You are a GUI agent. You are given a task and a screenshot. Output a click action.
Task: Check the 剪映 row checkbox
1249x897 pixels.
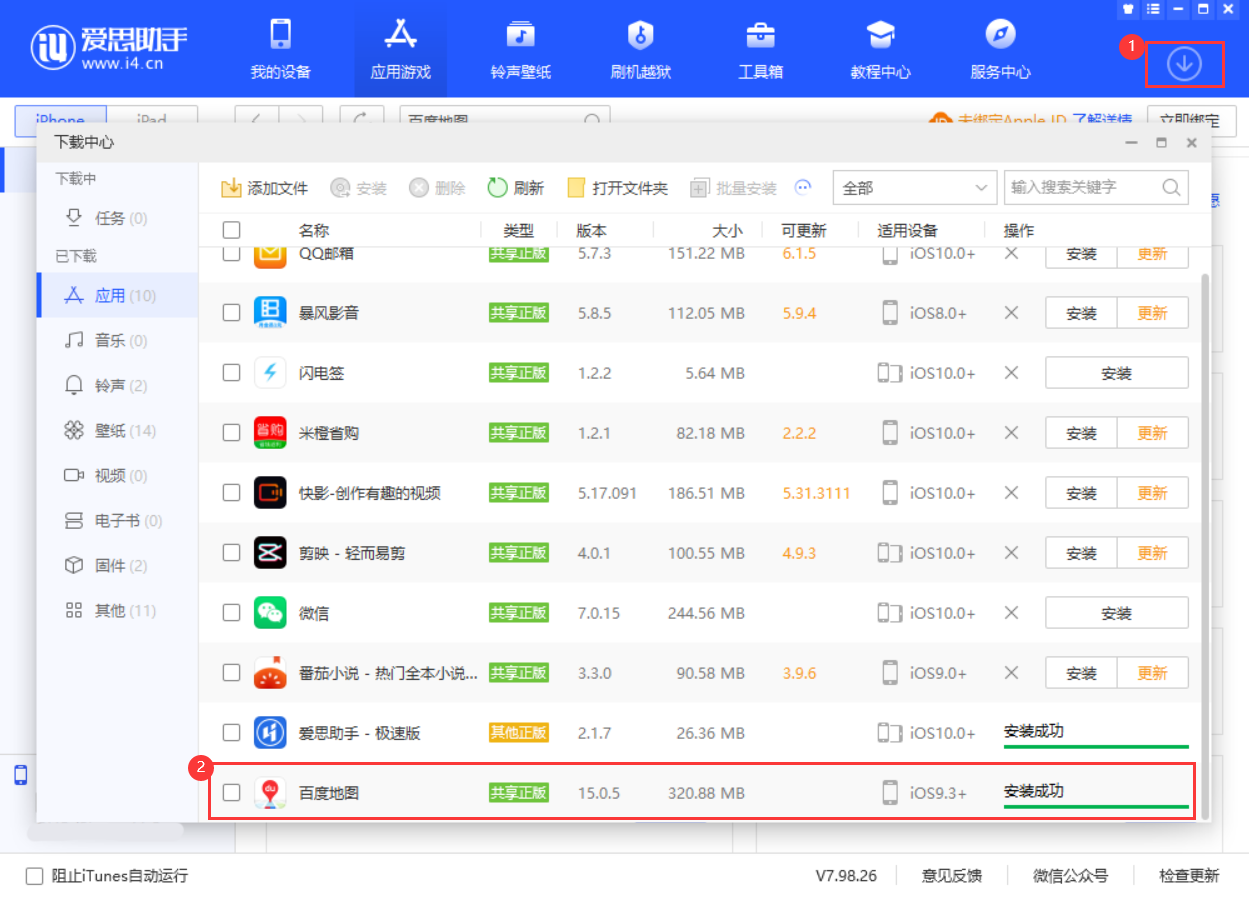231,553
